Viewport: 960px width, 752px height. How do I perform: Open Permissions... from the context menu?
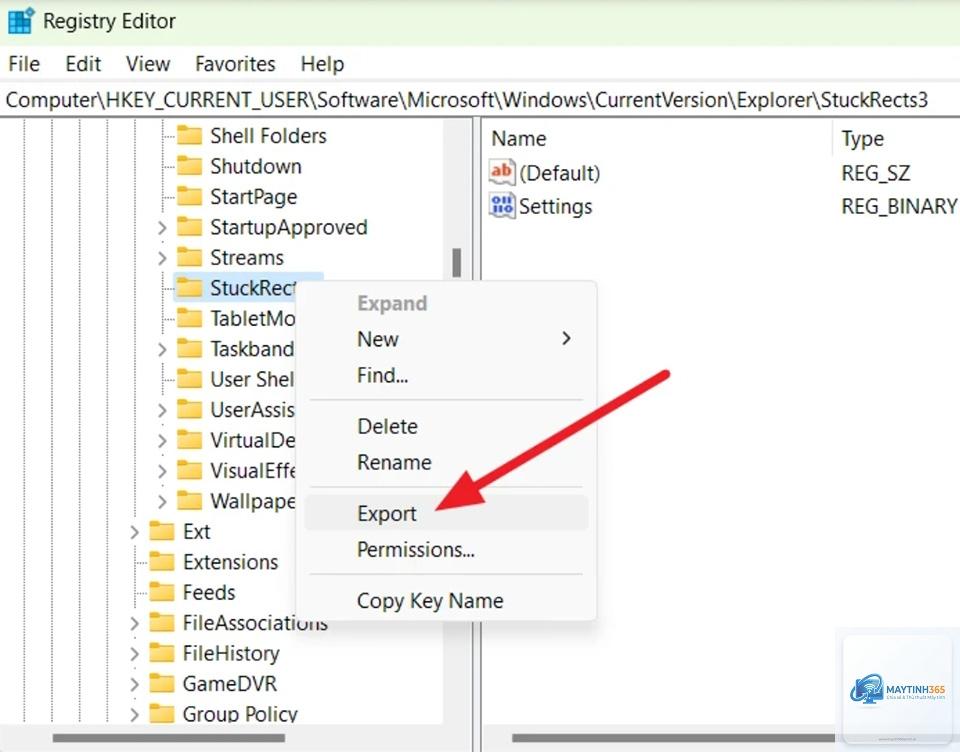point(446,549)
